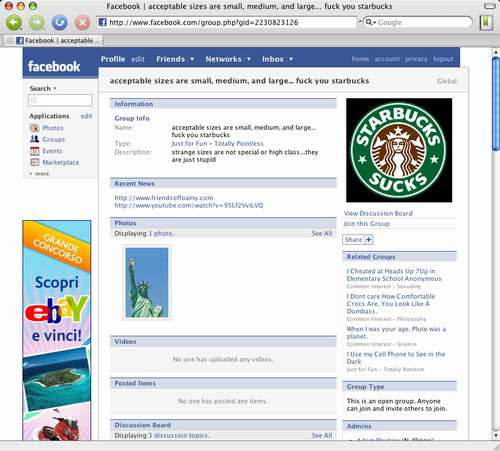Screen dimensions: 500x451
Task: Expand the Friends dropdown arrow
Action: pyautogui.click(x=192, y=59)
